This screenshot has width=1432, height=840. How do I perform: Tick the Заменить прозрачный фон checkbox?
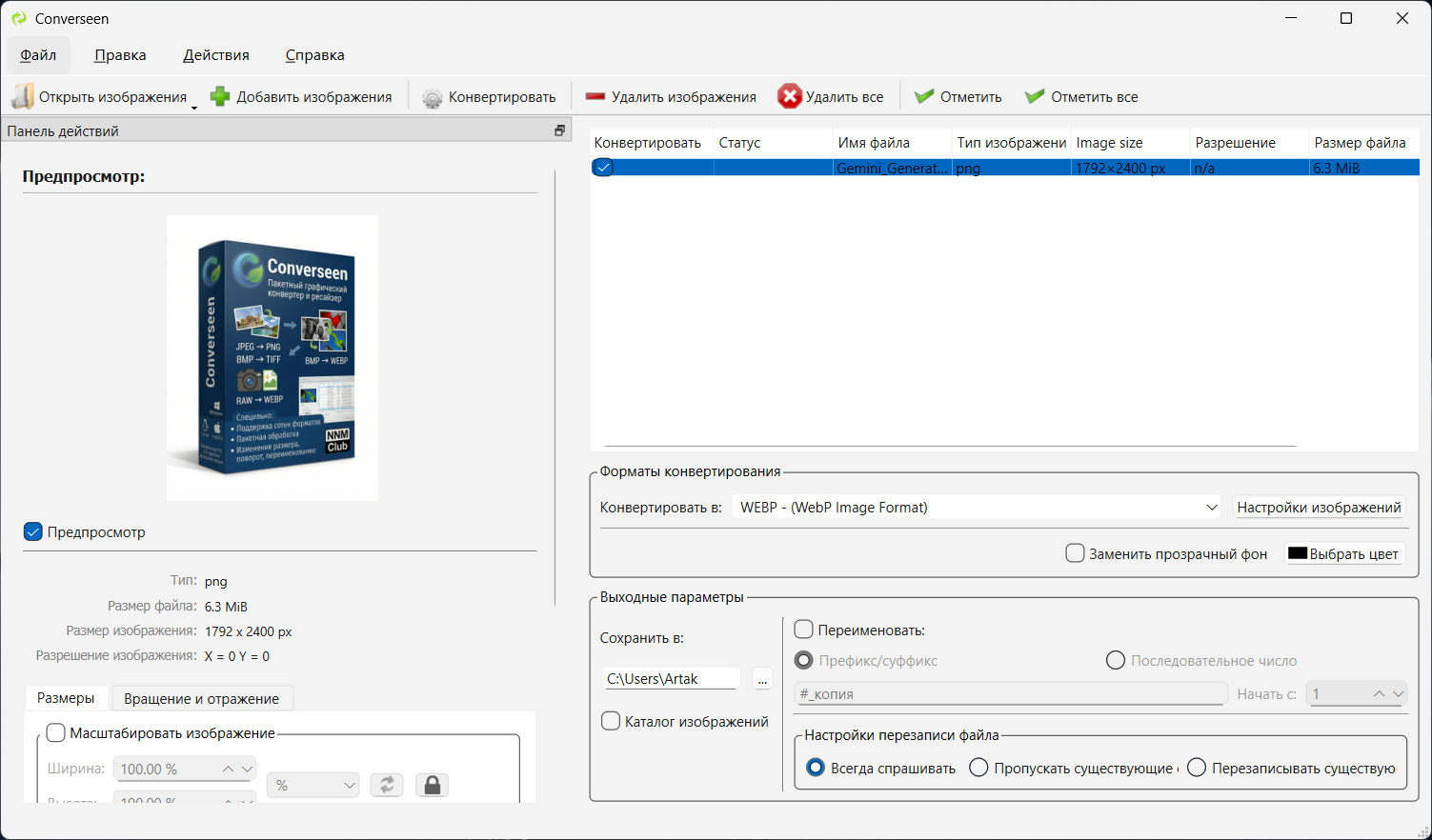click(x=1075, y=553)
